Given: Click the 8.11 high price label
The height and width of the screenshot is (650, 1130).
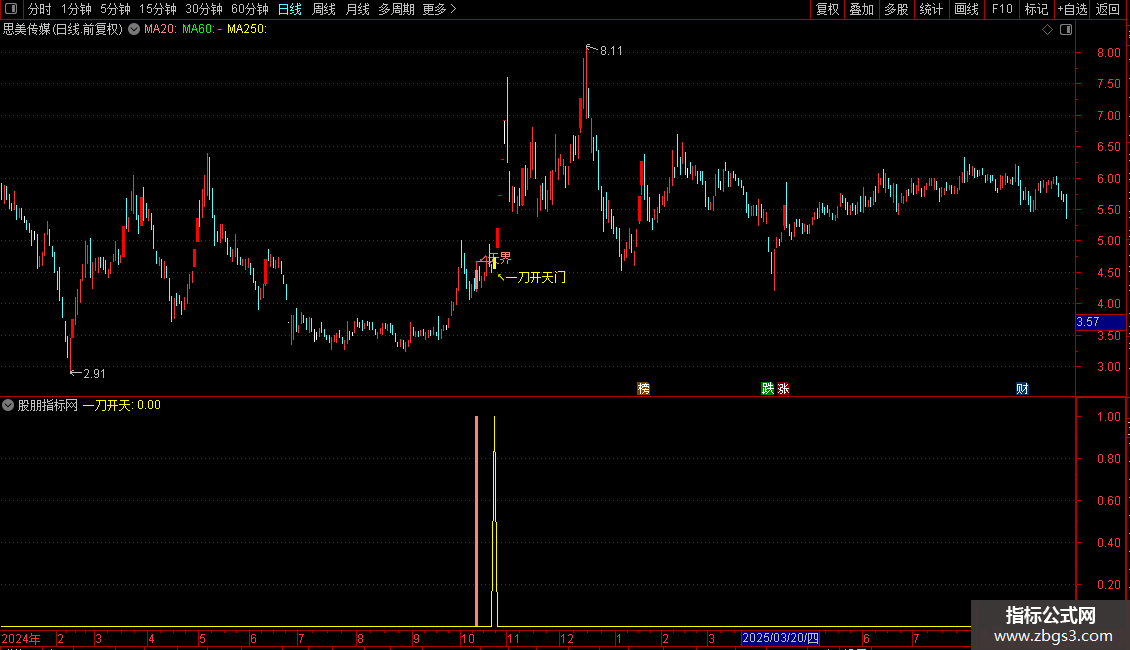Looking at the screenshot, I should pos(610,50).
